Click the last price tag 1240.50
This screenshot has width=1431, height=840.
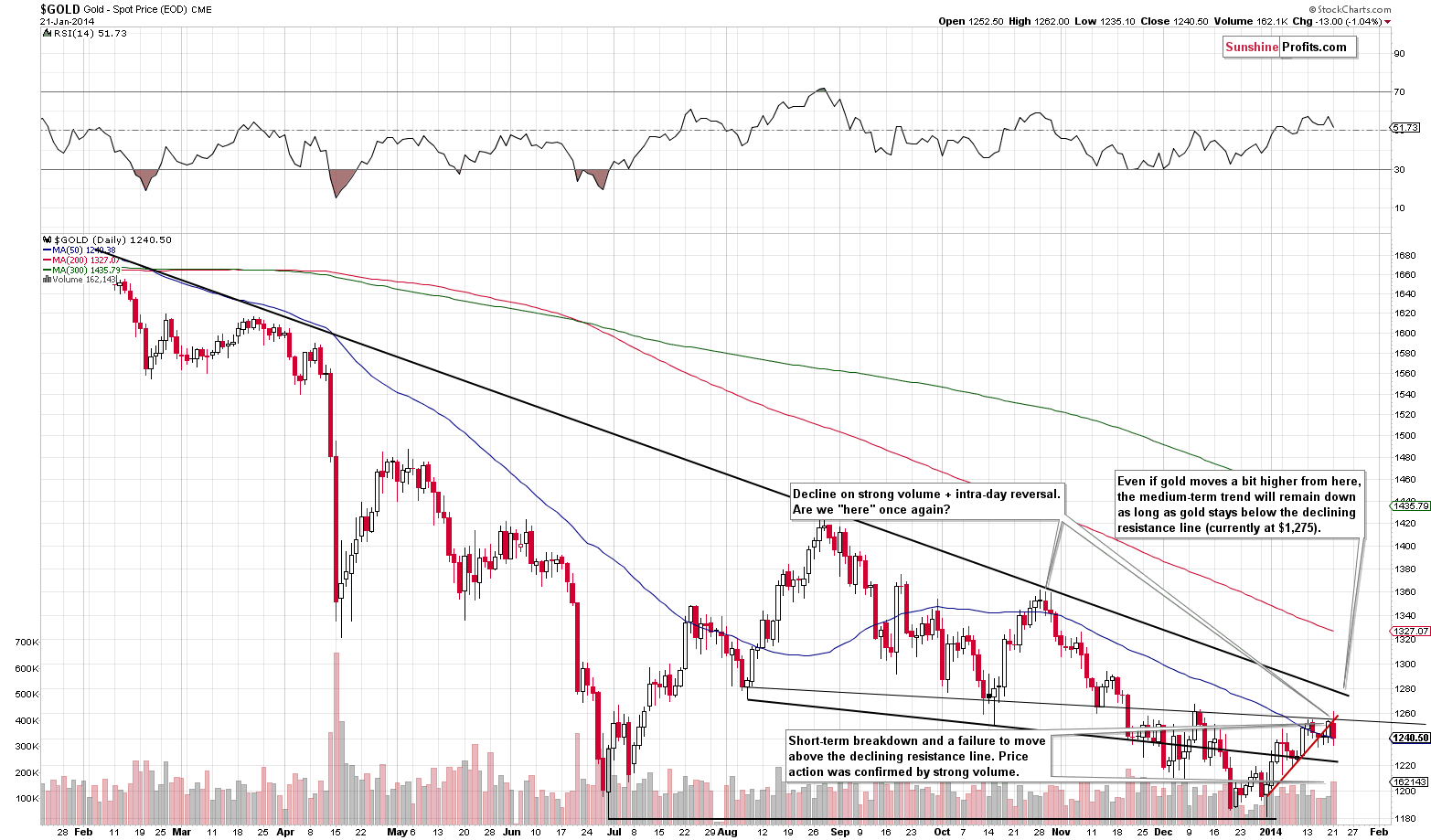1409,738
